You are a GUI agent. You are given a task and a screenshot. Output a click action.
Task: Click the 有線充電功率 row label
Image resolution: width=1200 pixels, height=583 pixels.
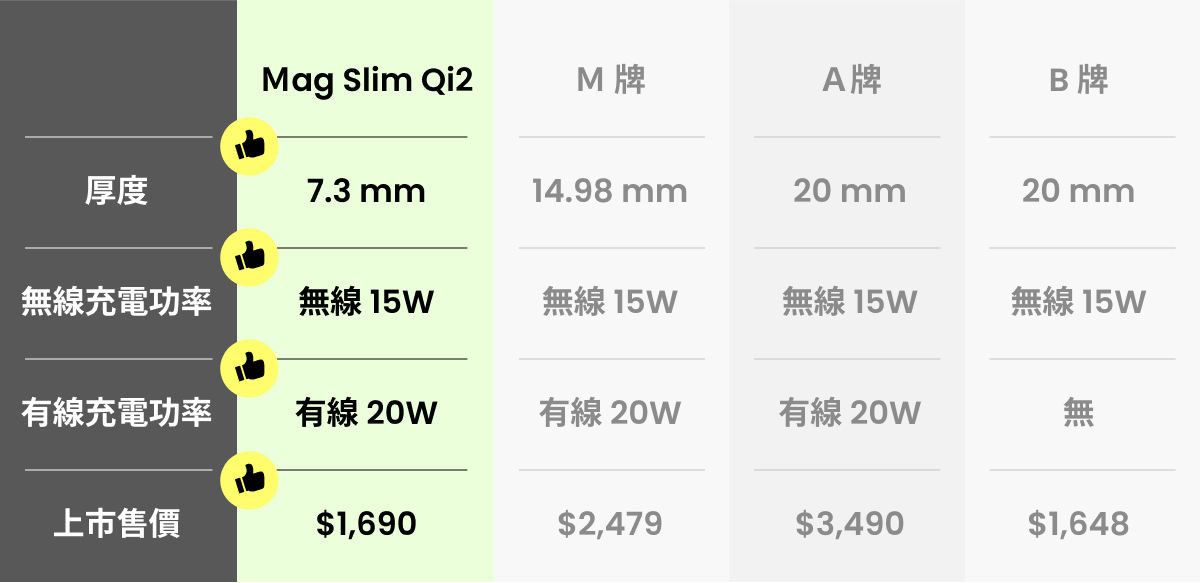point(117,413)
